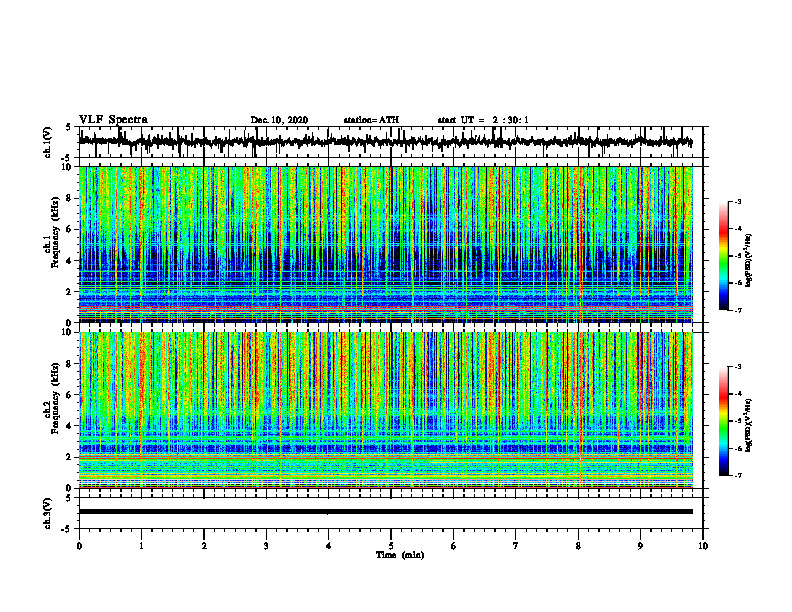This screenshot has height=612, width=792.
Task: Click the ch.3 flat black voltage trace
Action: (x=385, y=512)
